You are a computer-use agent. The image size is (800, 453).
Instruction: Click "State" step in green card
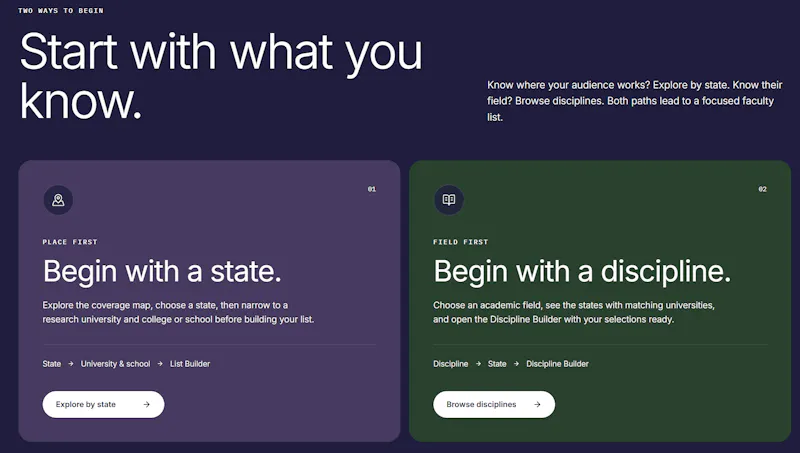click(x=497, y=364)
